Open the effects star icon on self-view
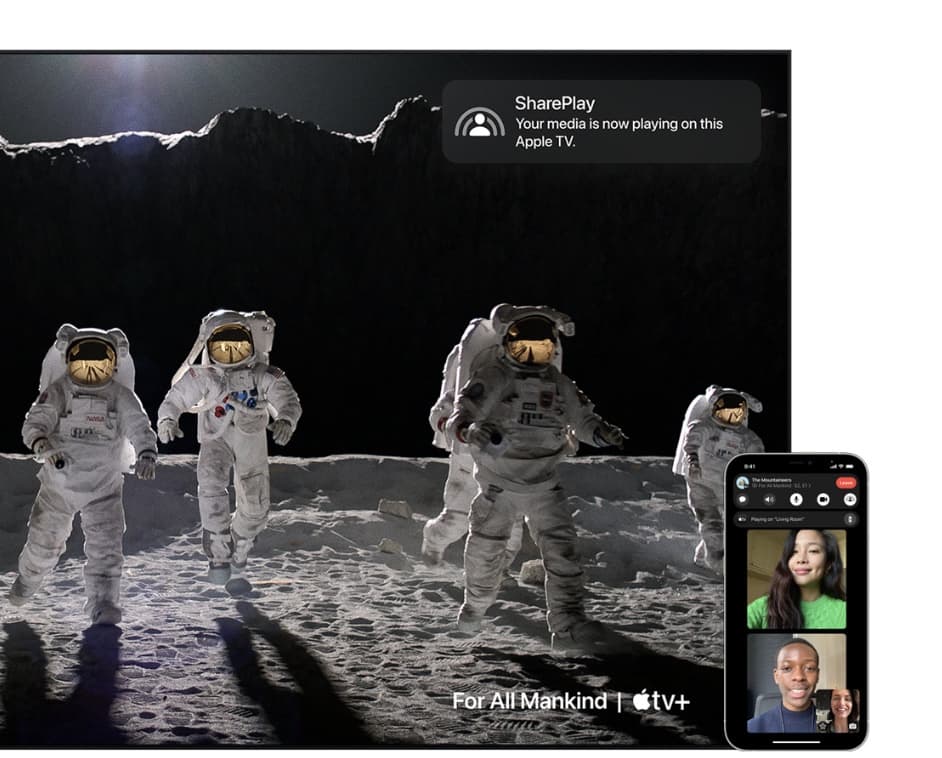 pyautogui.click(x=822, y=726)
